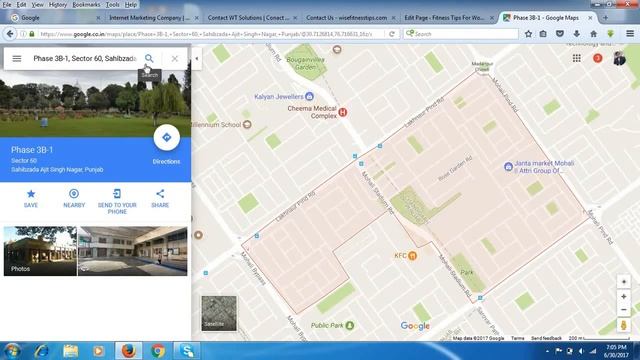Click the Directions round button
Image resolution: width=640 pixels, height=360 pixels.
point(167,138)
